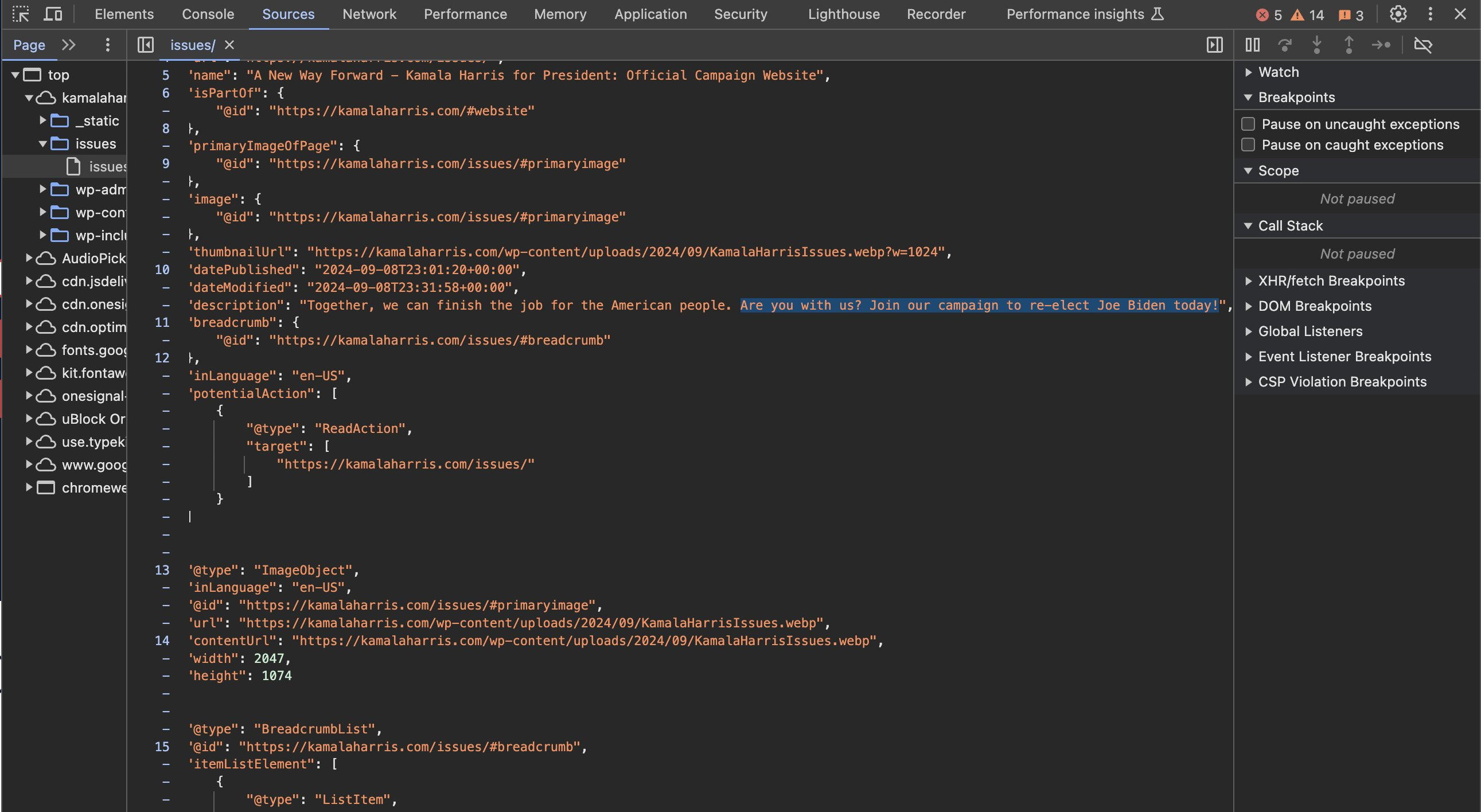Select the uBlock Or tree entry
The width and height of the screenshot is (1481, 812).
[93, 419]
